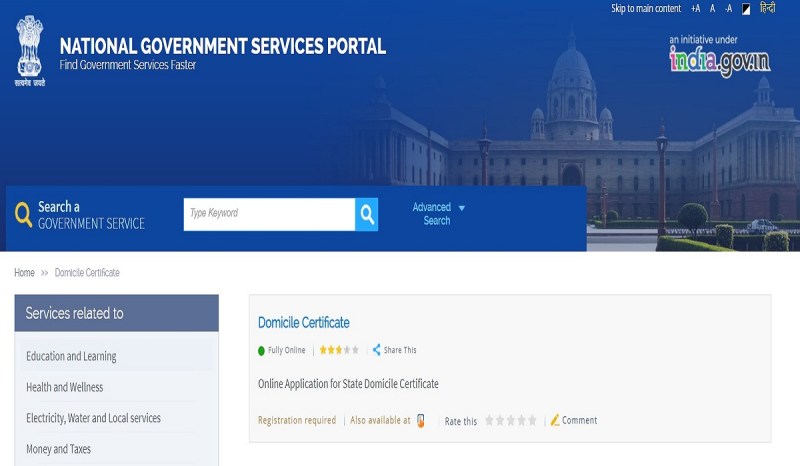Screen dimensions: 800x466
Task: Go to the Home breadcrumb
Action: pyautogui.click(x=24, y=273)
